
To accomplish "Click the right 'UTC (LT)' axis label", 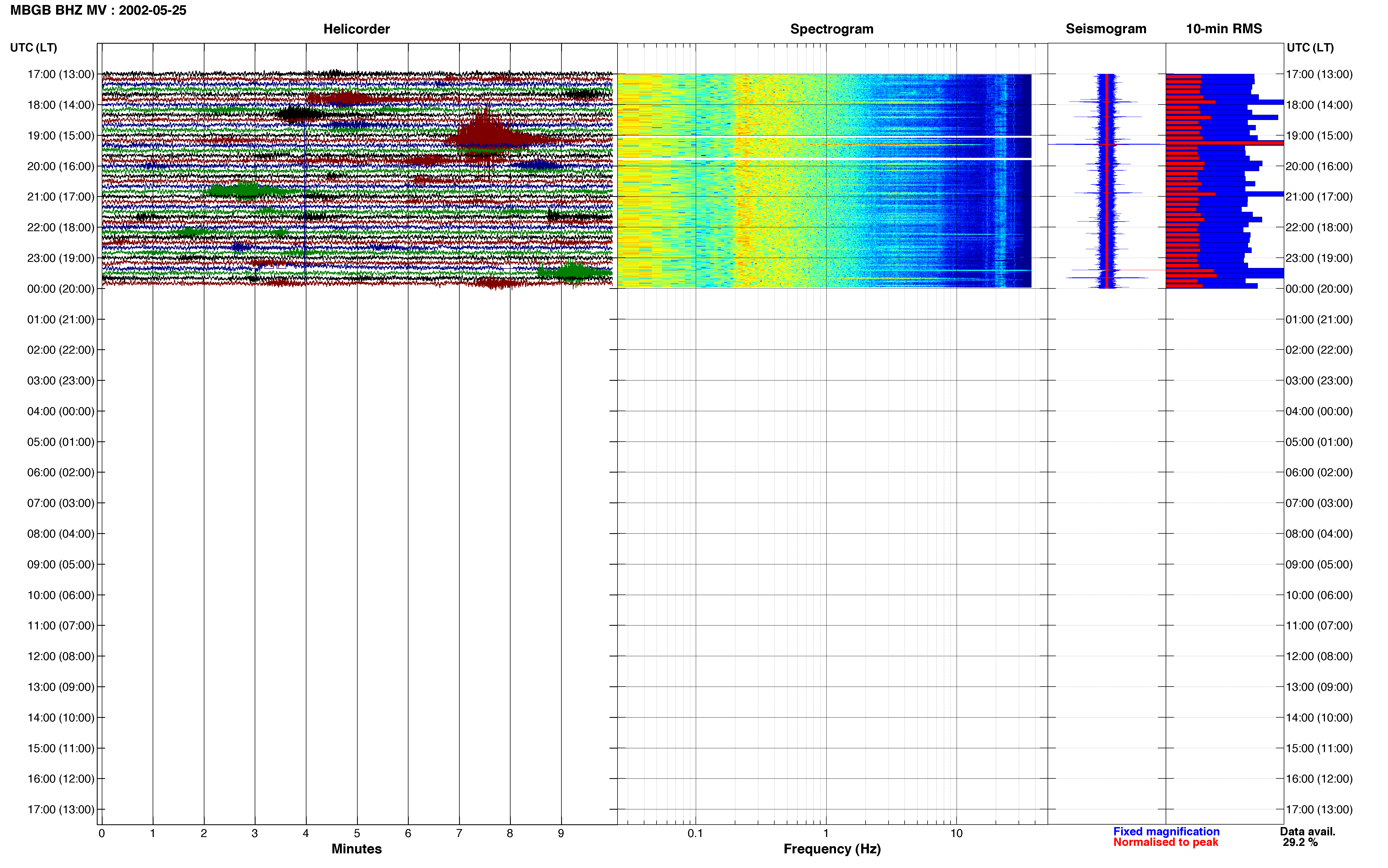I will click(1310, 48).
